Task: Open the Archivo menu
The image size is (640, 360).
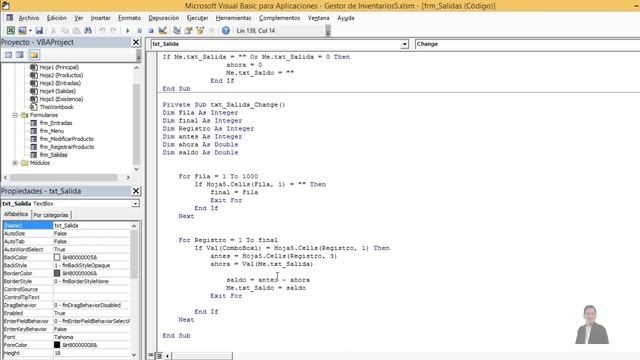Action: (29, 18)
